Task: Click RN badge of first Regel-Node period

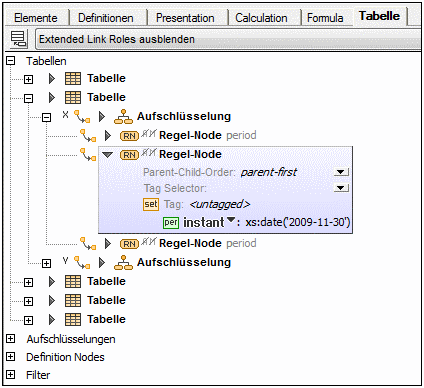Action: 129,136
